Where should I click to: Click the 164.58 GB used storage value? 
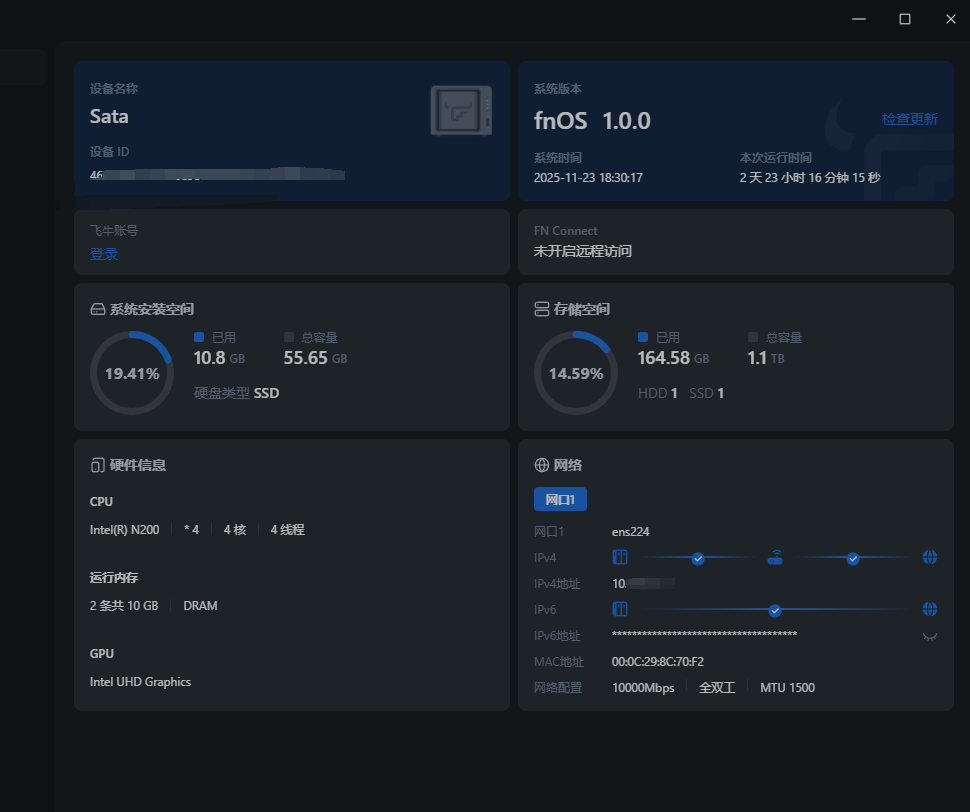click(673, 358)
